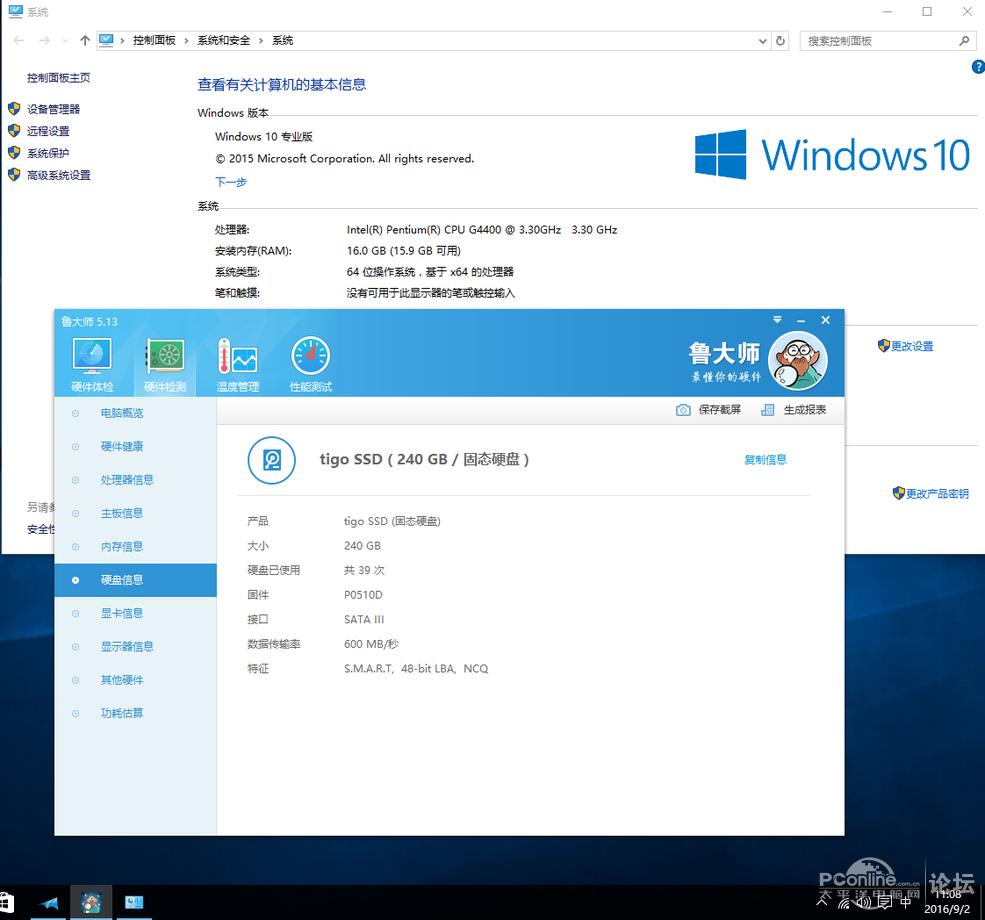Select 处理器信息 in the sidebar

point(125,479)
